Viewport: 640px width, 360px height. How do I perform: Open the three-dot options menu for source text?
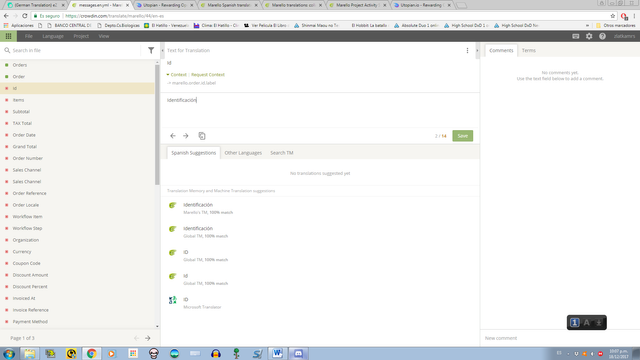click(x=467, y=51)
